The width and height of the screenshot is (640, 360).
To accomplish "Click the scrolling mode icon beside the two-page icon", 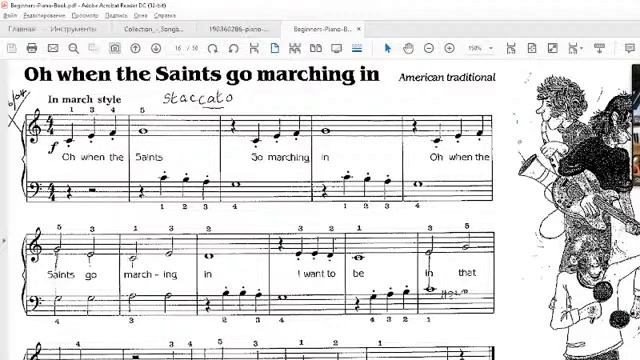I will pos(295,48).
